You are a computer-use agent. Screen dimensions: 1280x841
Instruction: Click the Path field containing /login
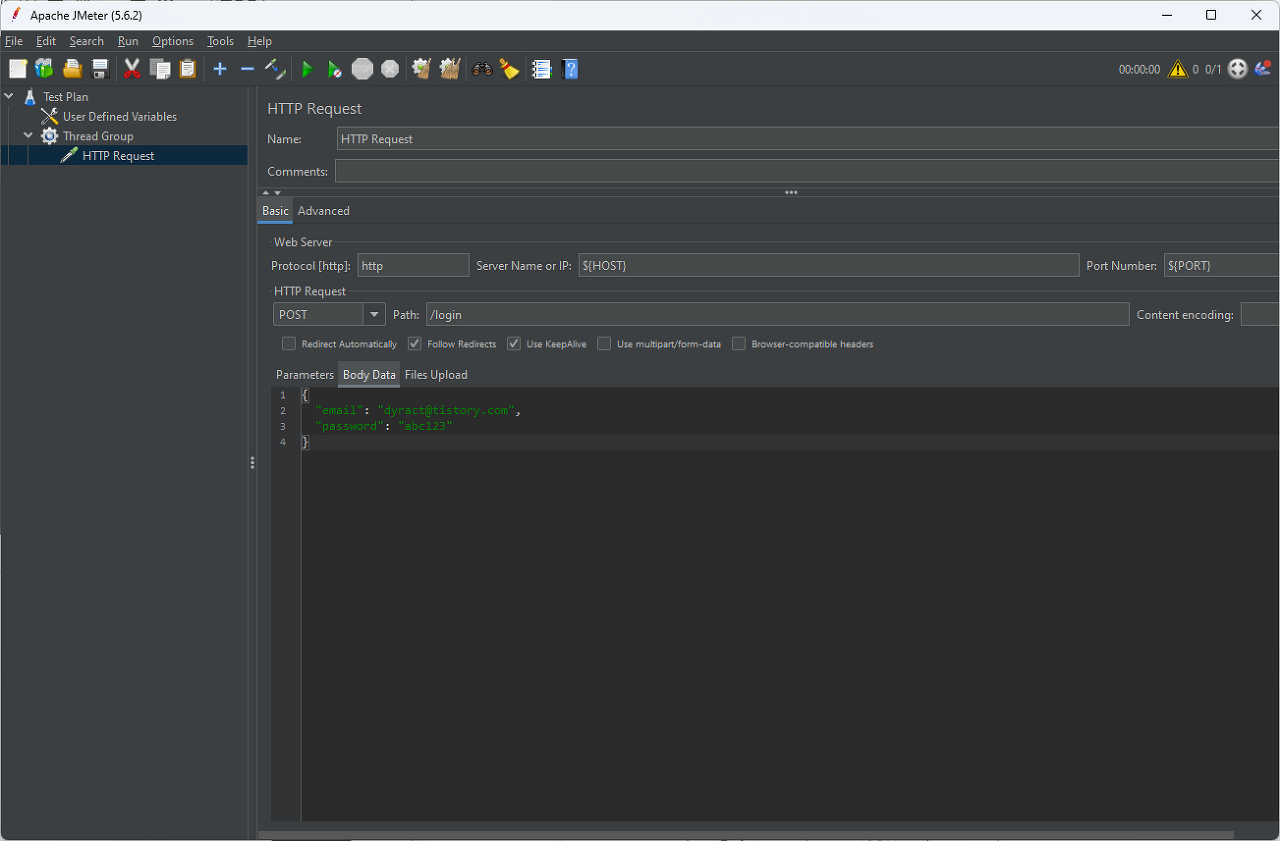(777, 314)
